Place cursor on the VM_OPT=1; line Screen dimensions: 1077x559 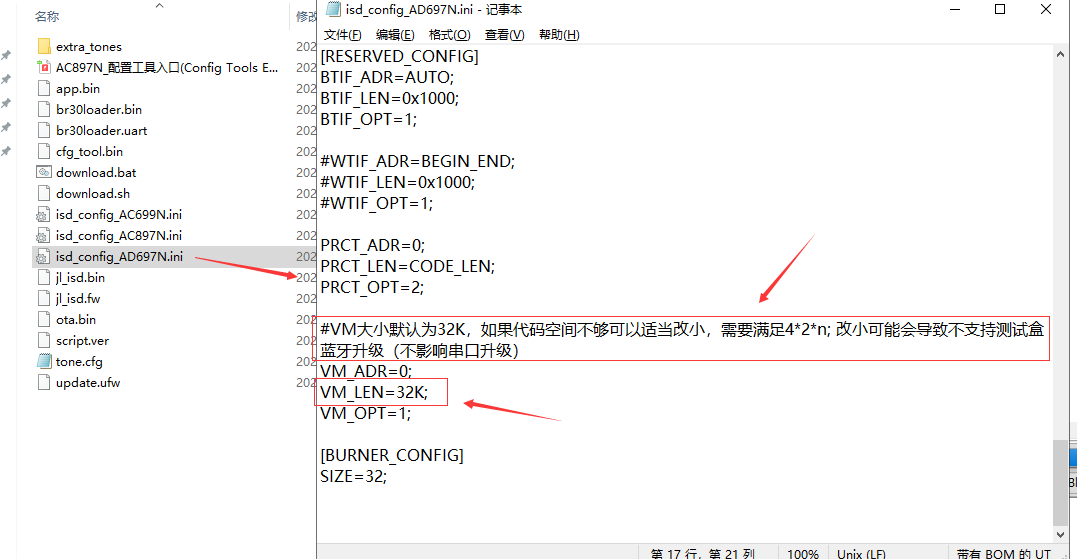click(365, 413)
